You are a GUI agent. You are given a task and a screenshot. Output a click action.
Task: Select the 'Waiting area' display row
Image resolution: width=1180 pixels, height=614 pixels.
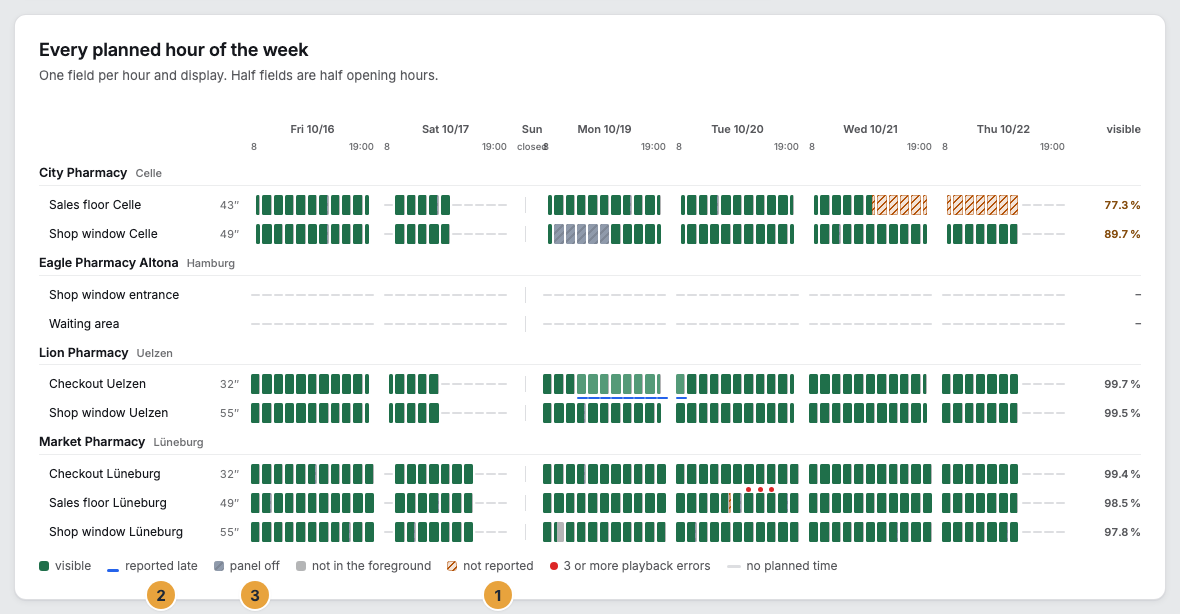(590, 324)
